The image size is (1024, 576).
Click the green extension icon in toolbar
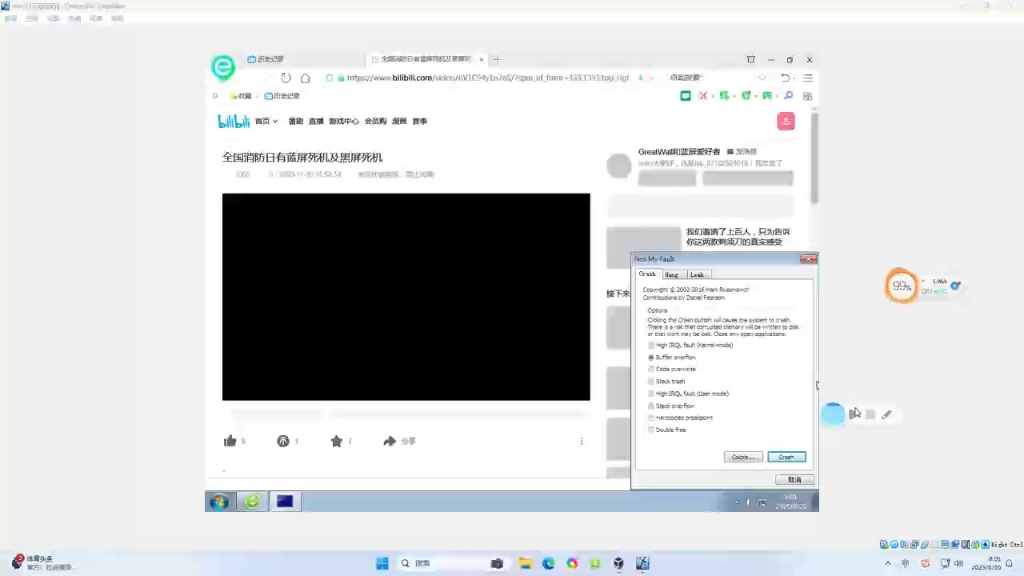[x=685, y=96]
